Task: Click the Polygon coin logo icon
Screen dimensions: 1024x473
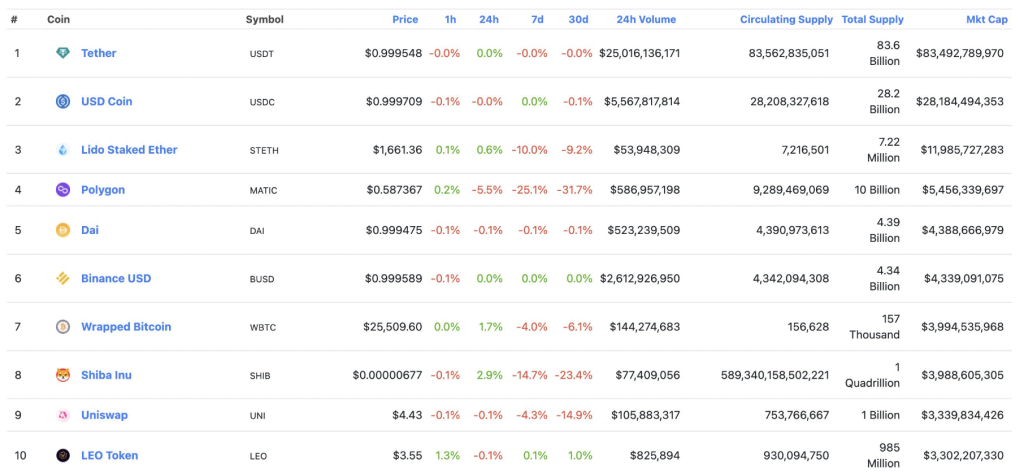Action: click(63, 190)
